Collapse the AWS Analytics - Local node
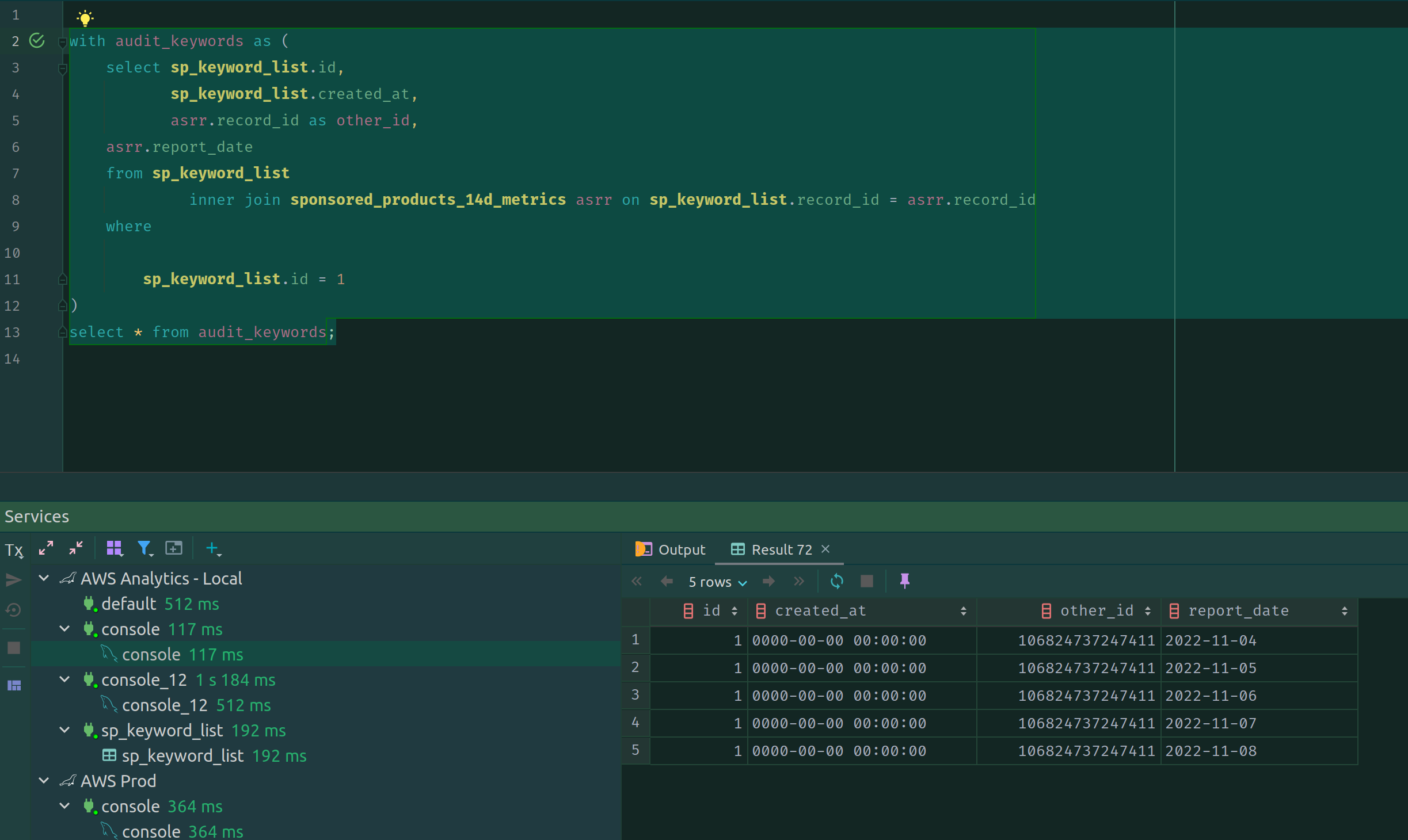 pyautogui.click(x=44, y=578)
